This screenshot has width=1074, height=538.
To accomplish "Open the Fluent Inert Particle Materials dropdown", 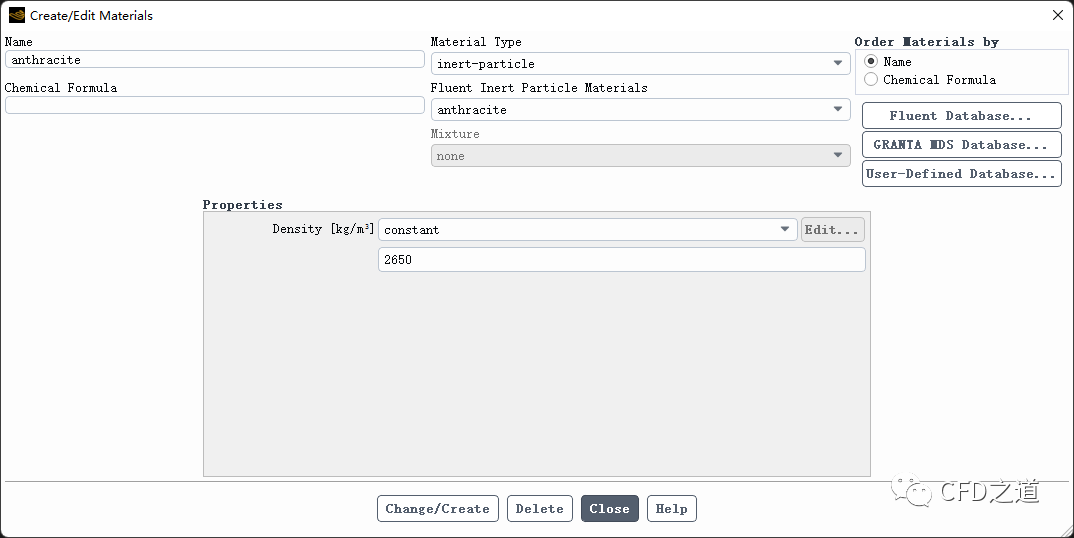I will 640,110.
